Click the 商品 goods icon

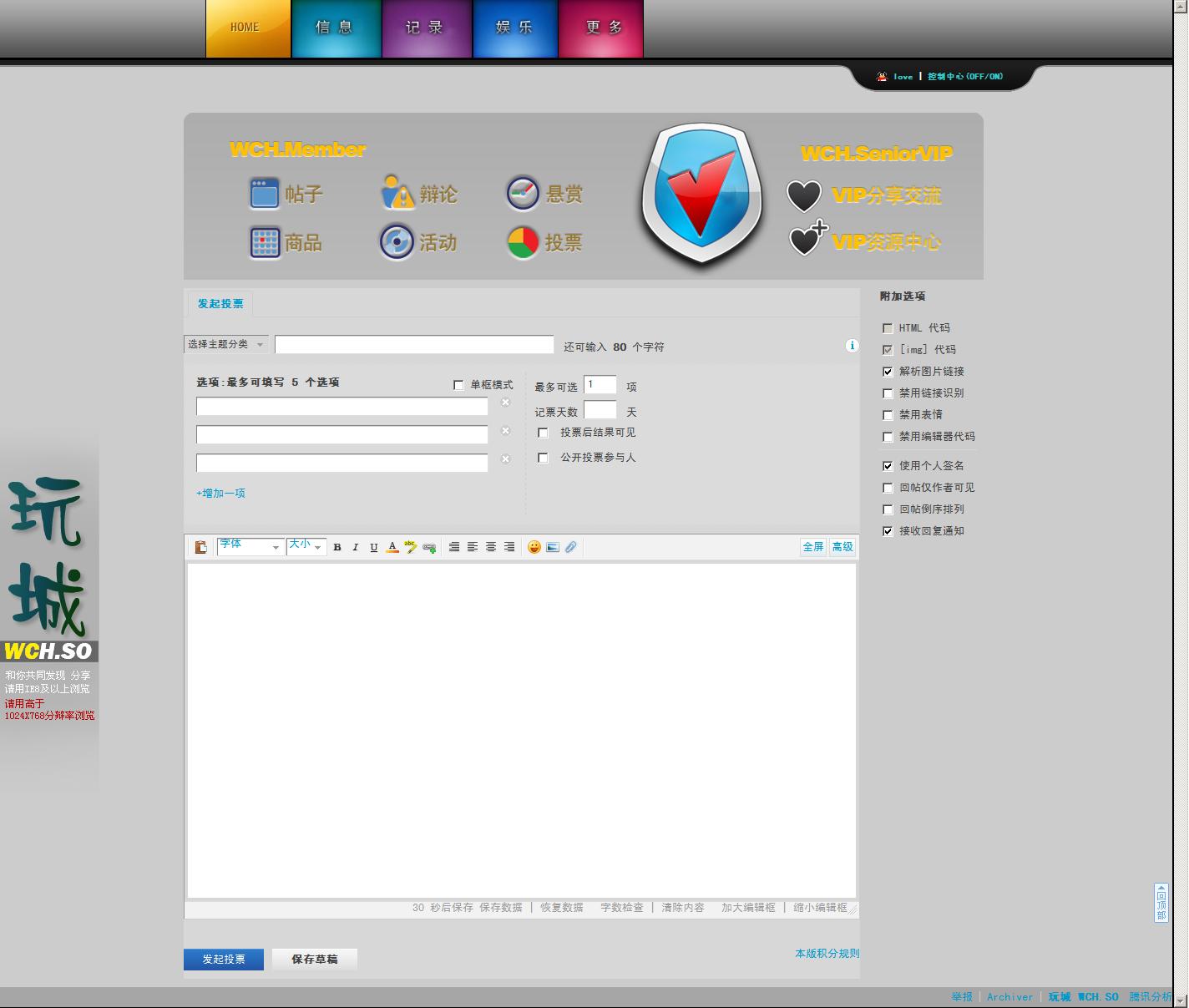click(265, 242)
